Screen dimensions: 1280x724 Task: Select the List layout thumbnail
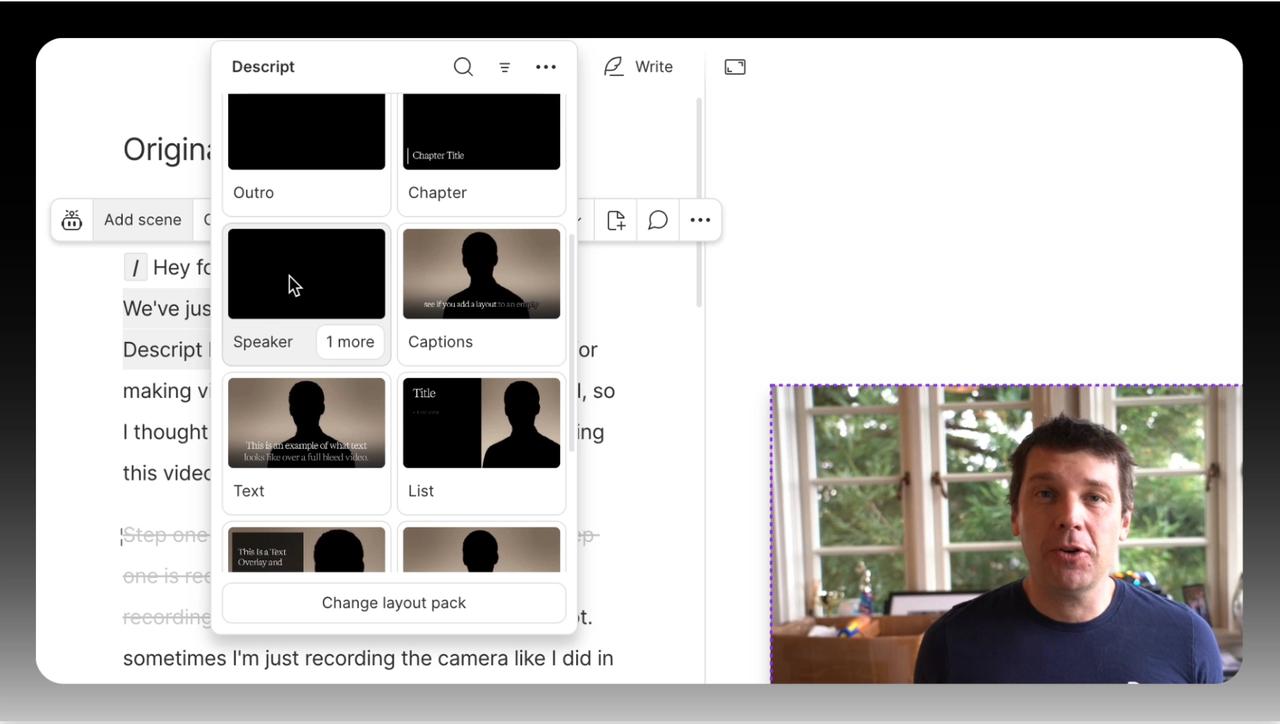[481, 422]
